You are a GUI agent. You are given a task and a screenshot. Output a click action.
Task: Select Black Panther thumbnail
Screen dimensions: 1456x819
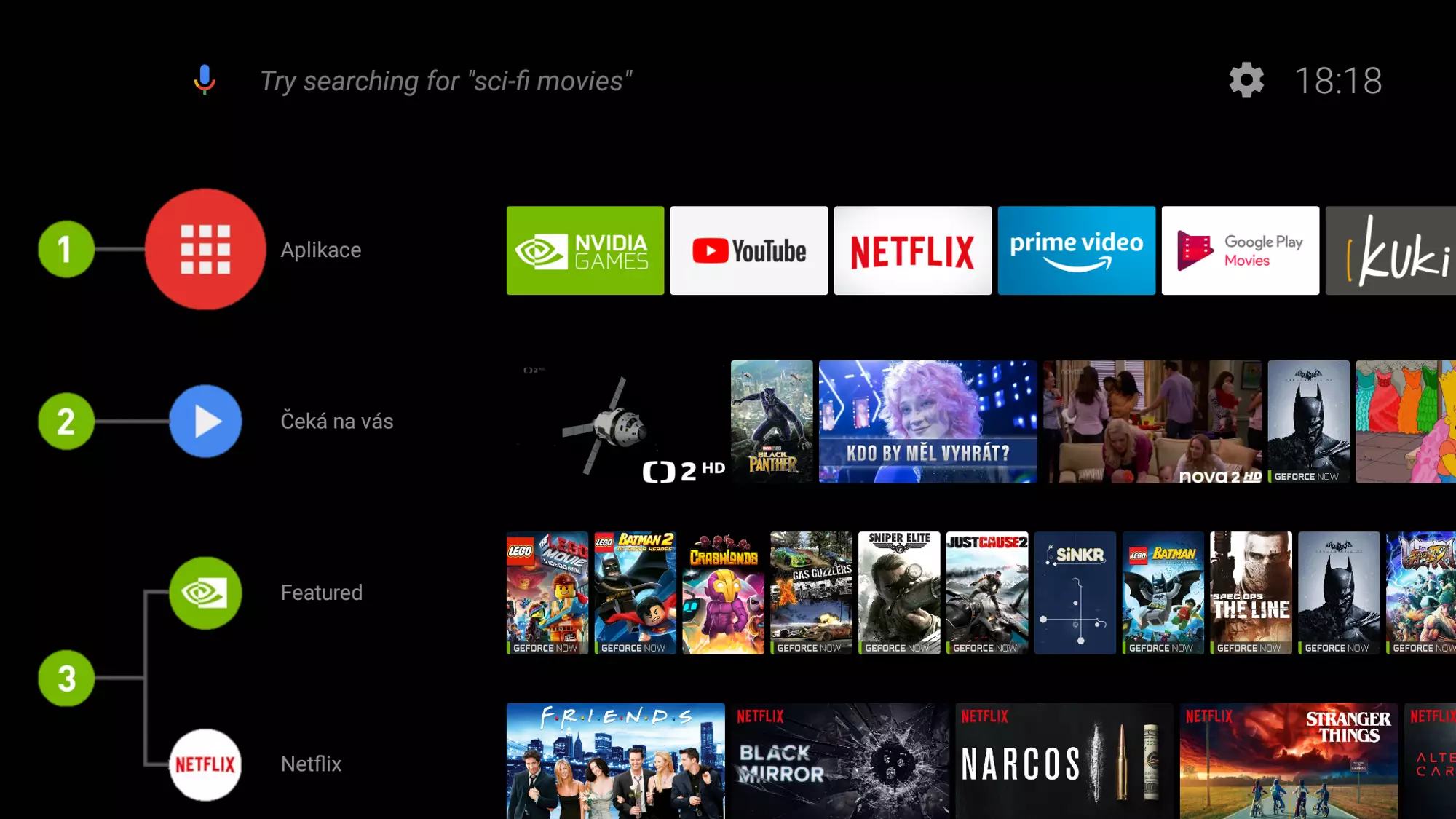[x=770, y=421]
